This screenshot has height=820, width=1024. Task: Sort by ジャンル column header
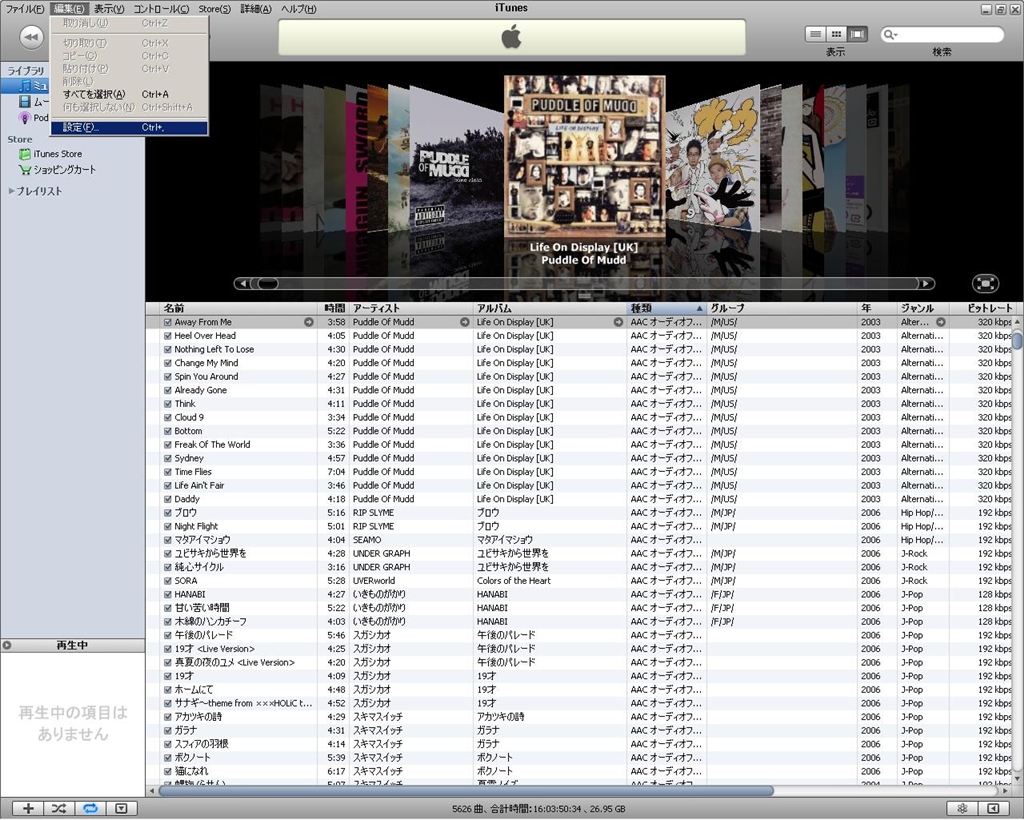click(x=923, y=308)
